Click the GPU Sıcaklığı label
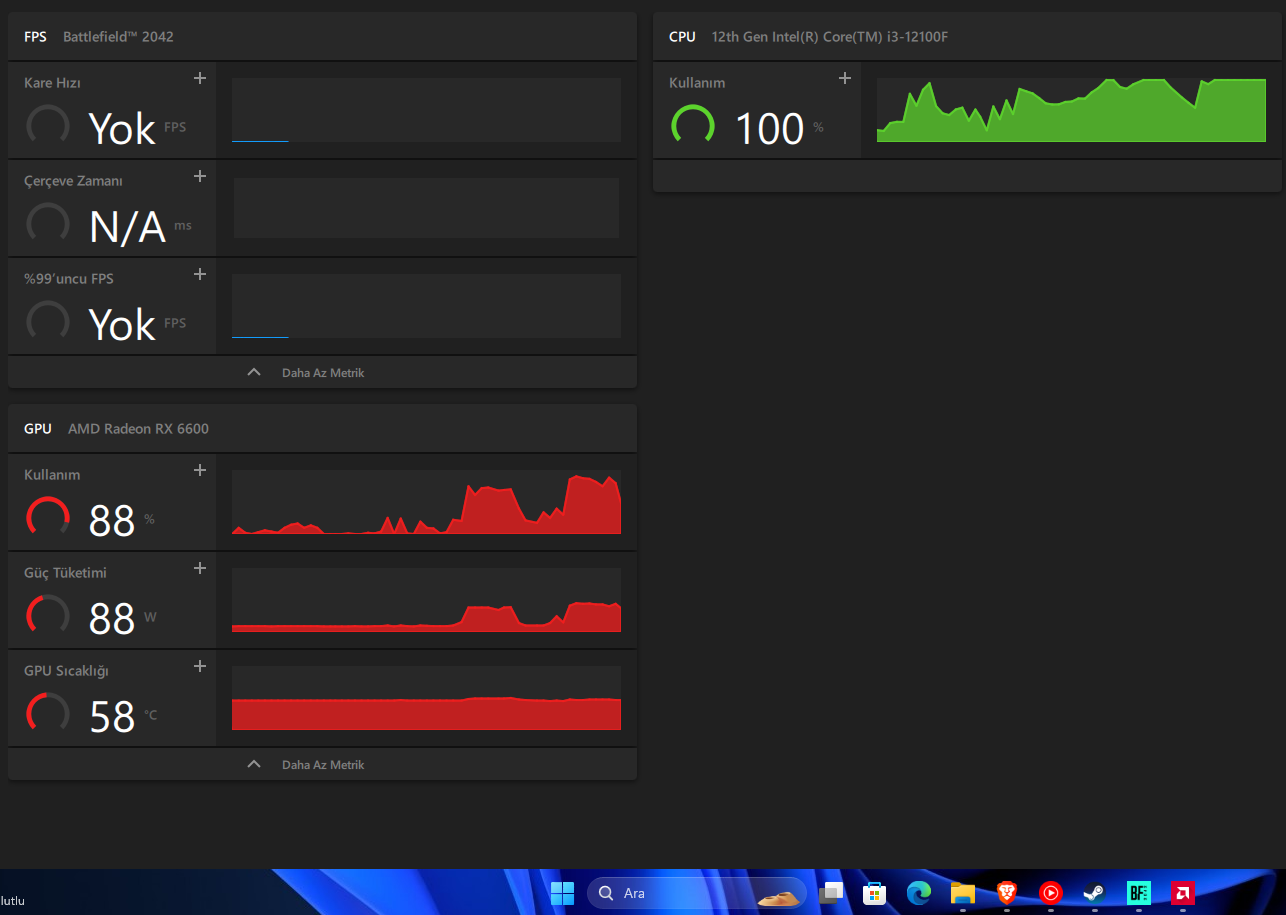The width and height of the screenshot is (1286, 915). click(66, 671)
